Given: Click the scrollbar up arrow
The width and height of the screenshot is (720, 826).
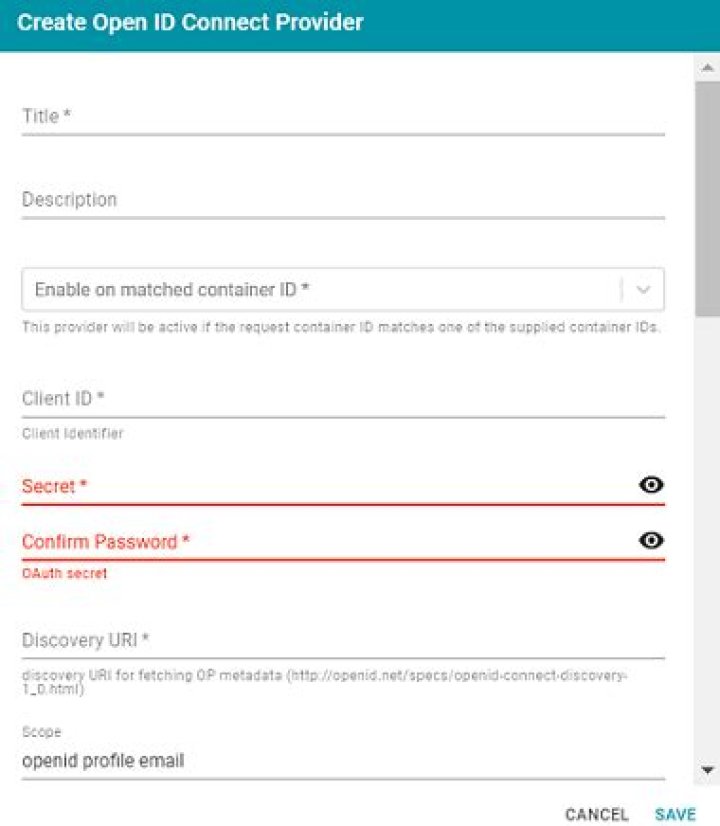Looking at the screenshot, I should [708, 67].
